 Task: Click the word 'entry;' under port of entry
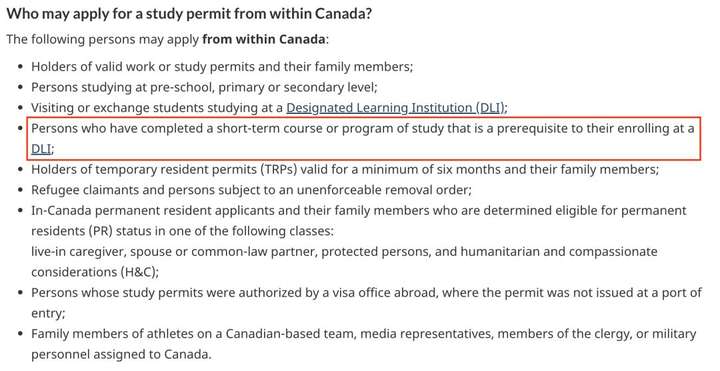tap(48, 313)
